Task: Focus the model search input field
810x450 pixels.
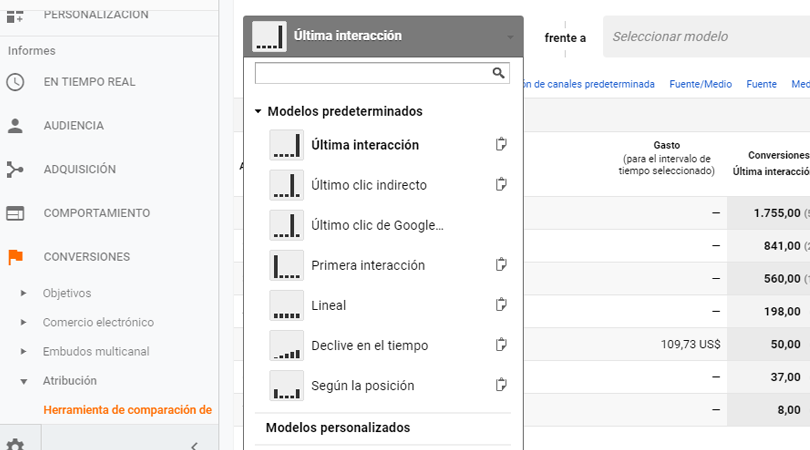Action: [x=382, y=73]
